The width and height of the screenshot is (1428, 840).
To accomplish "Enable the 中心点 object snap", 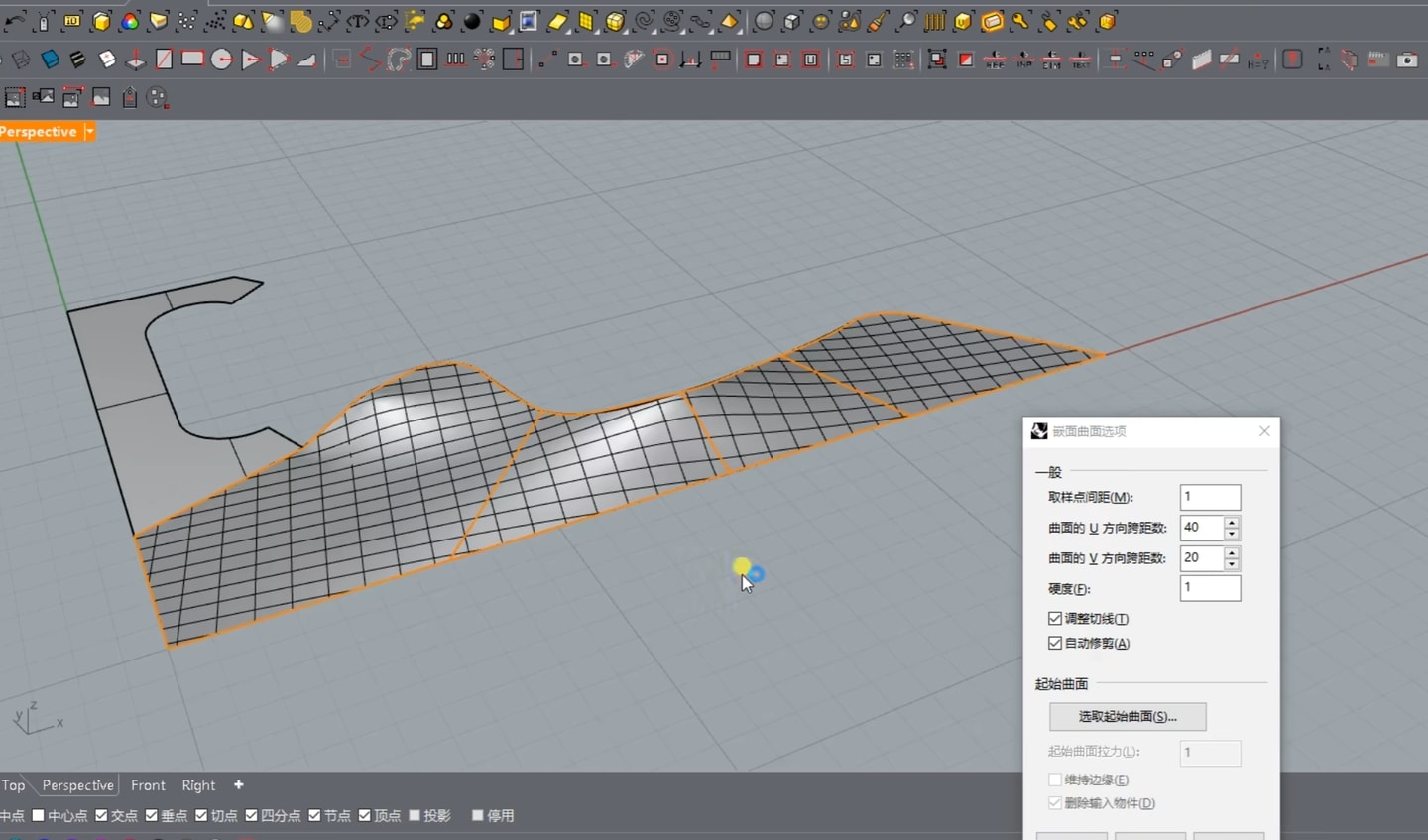I will (x=38, y=815).
